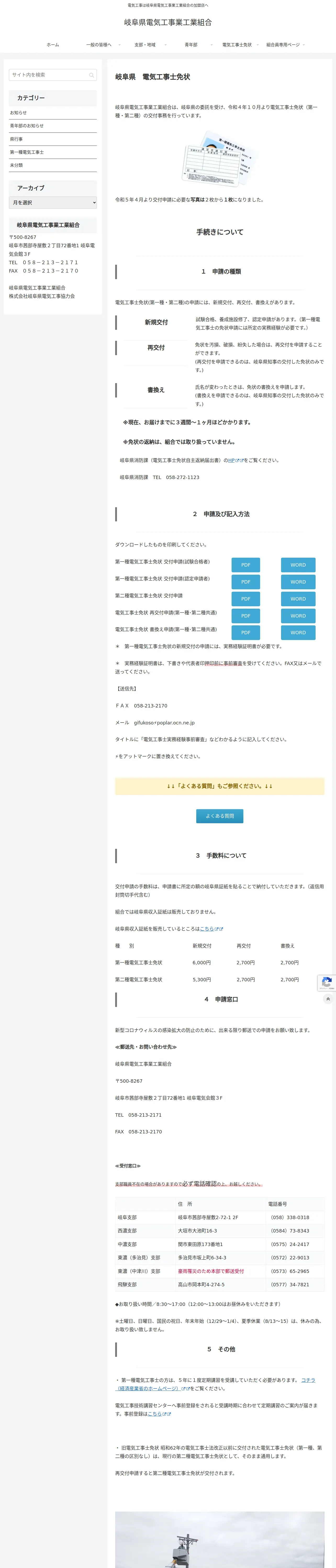Download WORD for 再交付申請

click(298, 616)
